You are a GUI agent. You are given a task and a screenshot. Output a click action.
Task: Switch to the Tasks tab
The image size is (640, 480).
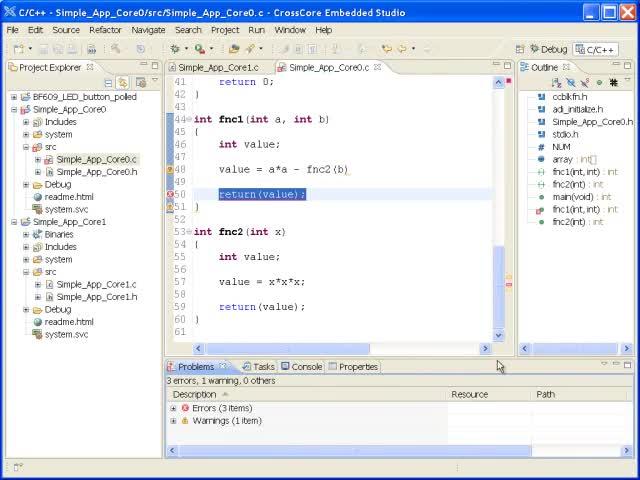[x=259, y=367]
